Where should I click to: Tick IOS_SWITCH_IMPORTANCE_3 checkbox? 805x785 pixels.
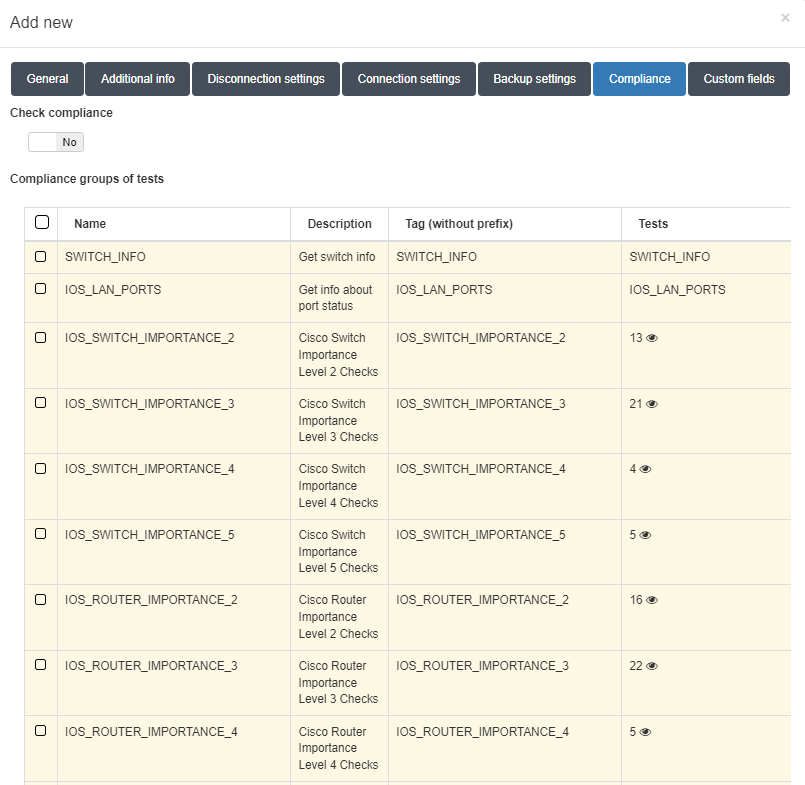41,403
